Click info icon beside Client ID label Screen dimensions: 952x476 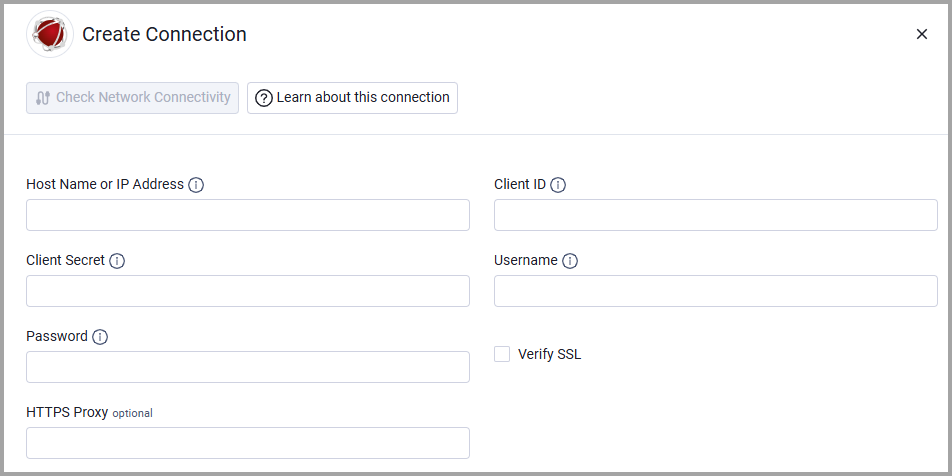click(558, 185)
